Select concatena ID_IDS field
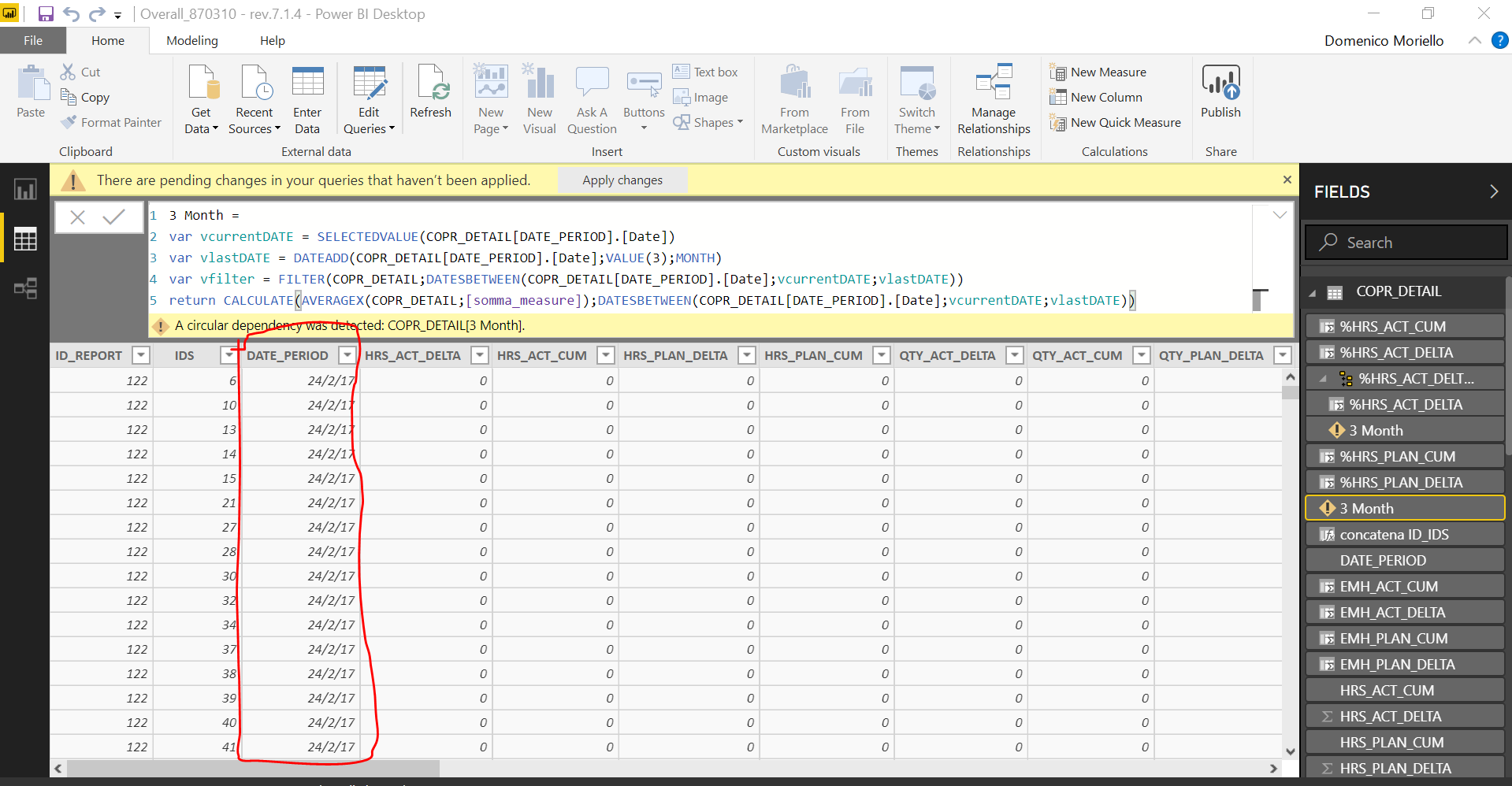Viewport: 1512px width, 786px height. [x=1405, y=534]
